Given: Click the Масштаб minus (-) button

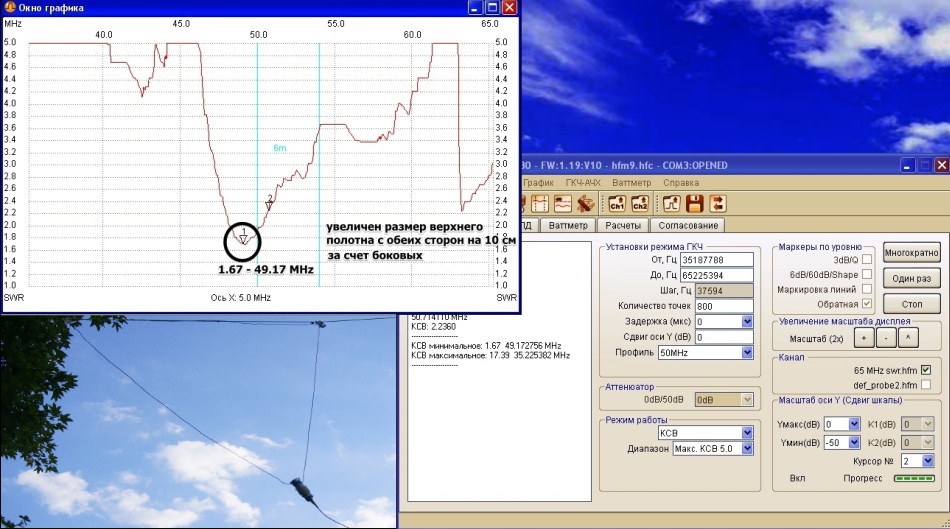Looking at the screenshot, I should click(886, 338).
